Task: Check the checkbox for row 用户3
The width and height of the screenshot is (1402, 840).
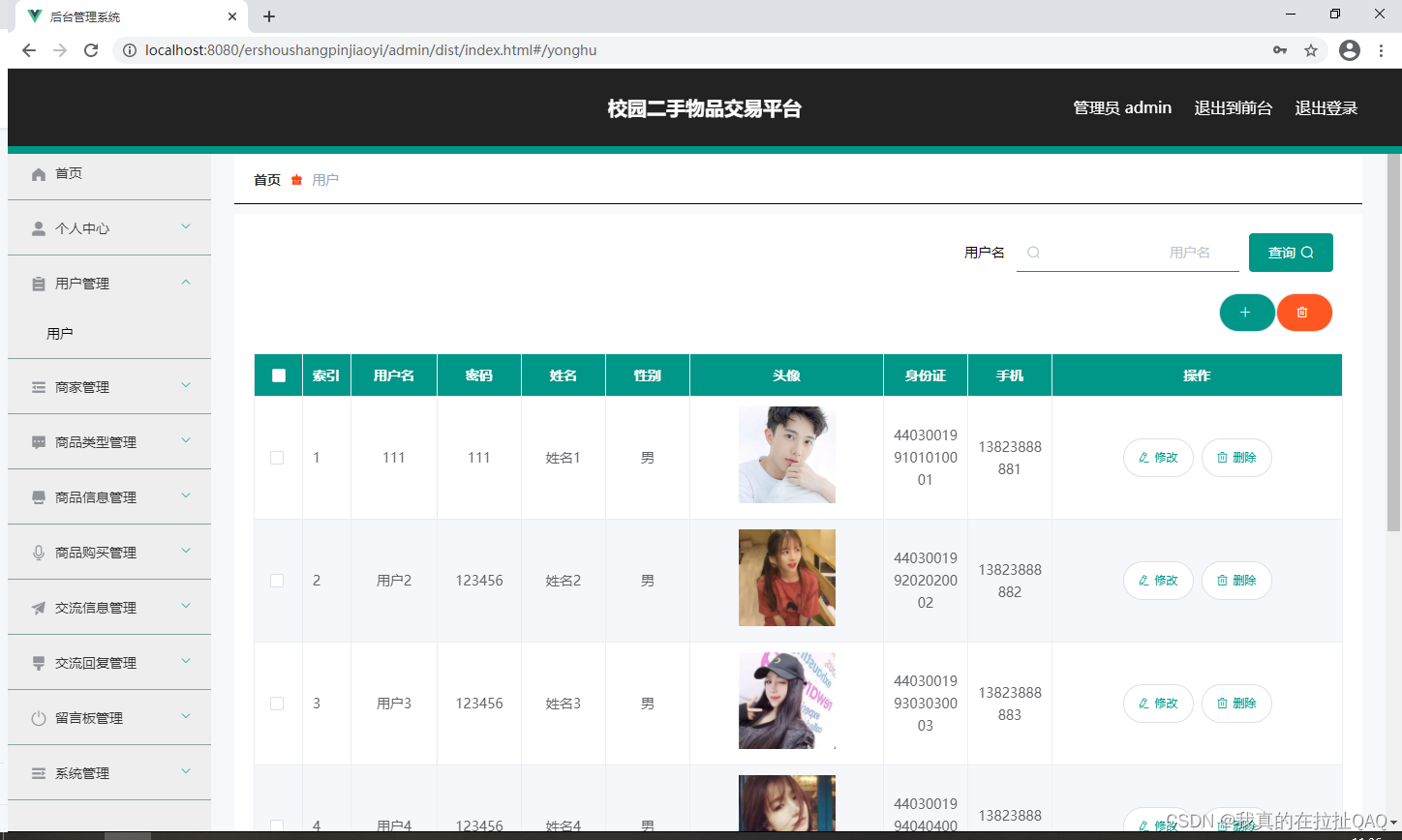Action: pyautogui.click(x=277, y=704)
